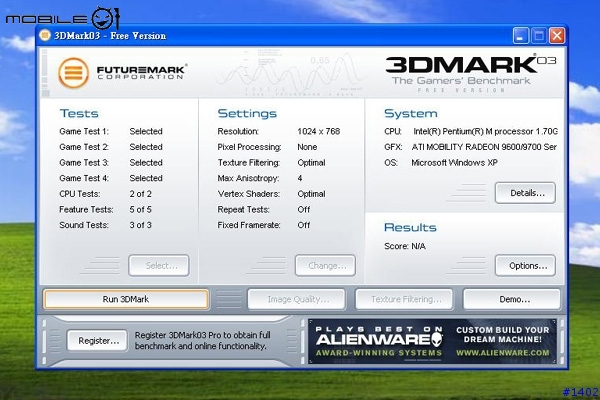Click the Futuremark orange logo icon
600x400 pixels.
[x=73, y=73]
